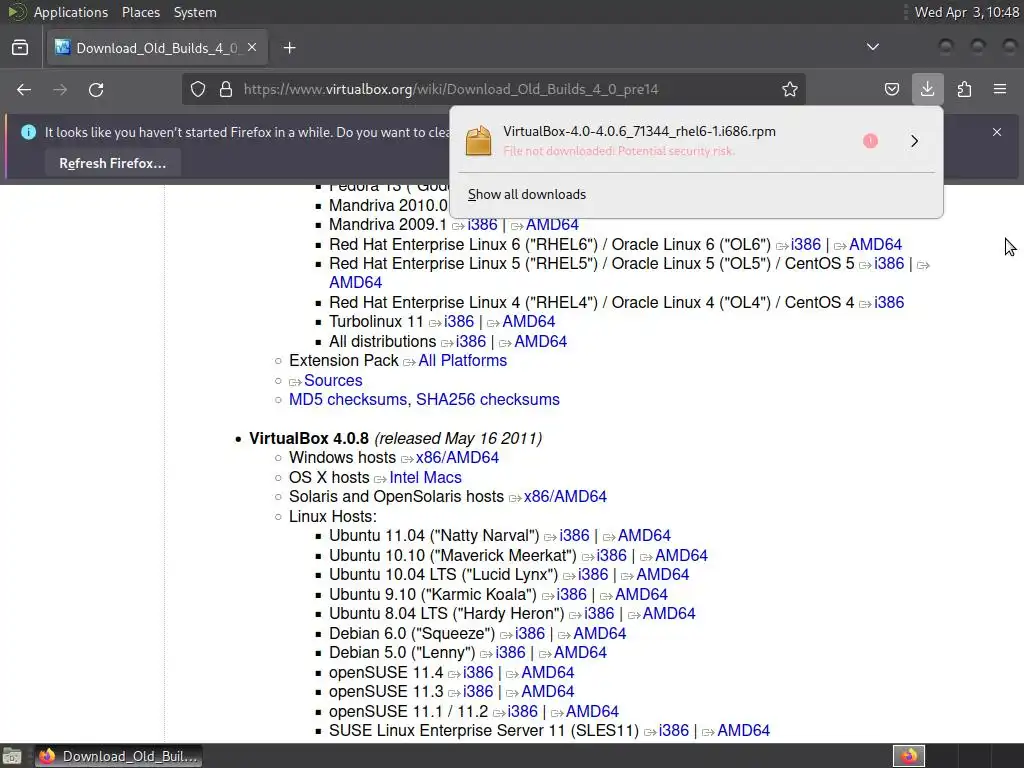
Task: Download Turbolinux 11 i386 package
Action: [458, 321]
